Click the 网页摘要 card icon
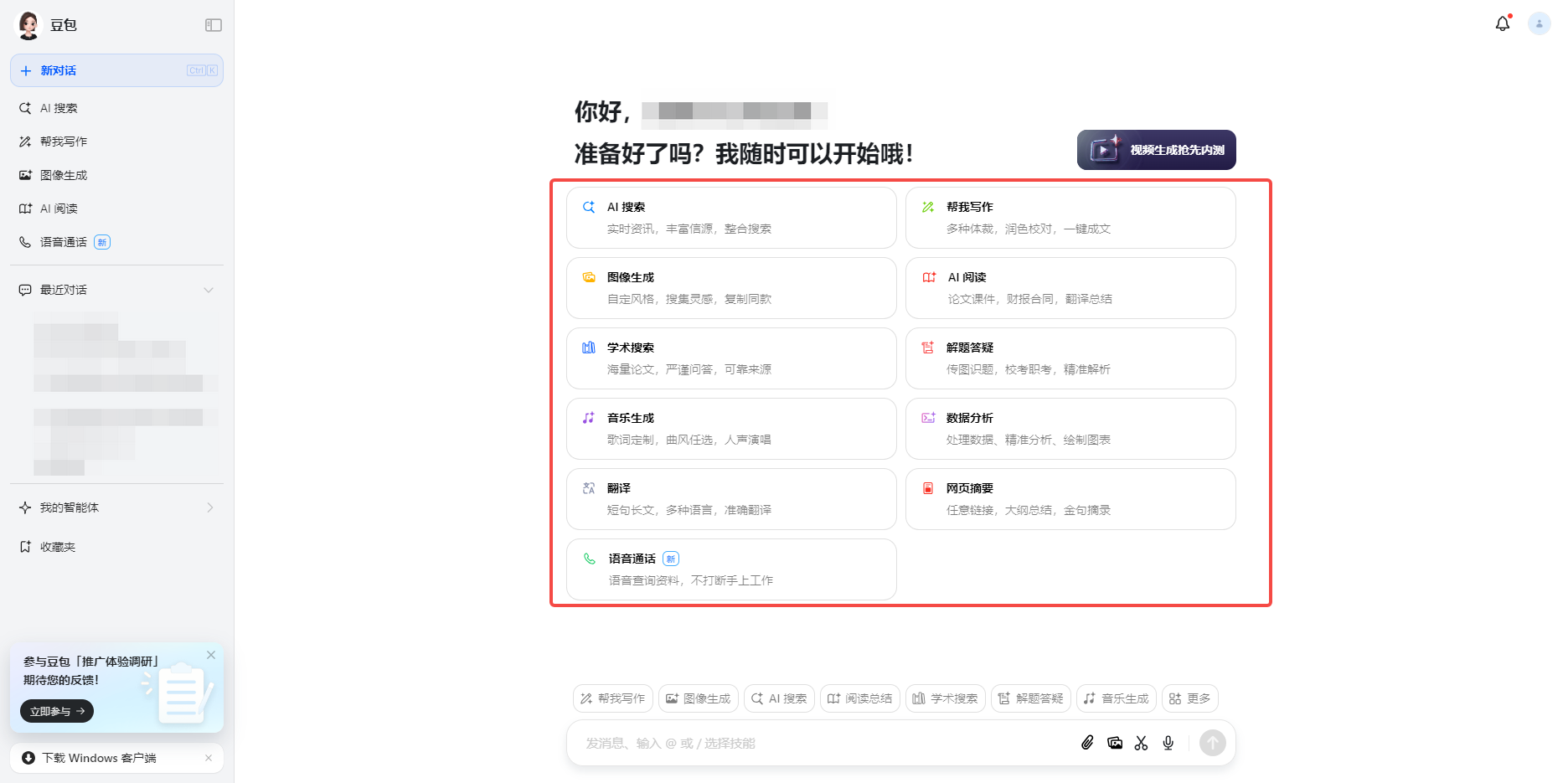This screenshot has height=783, width=1568. (928, 488)
